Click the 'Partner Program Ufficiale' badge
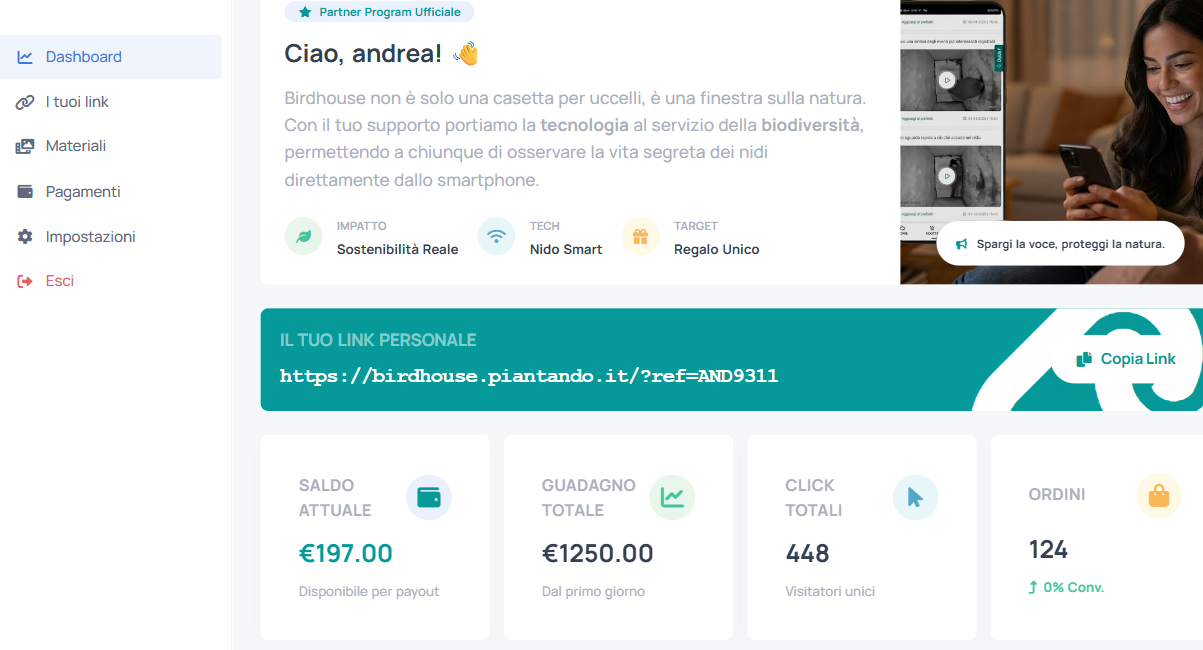1203x650 pixels. [379, 11]
